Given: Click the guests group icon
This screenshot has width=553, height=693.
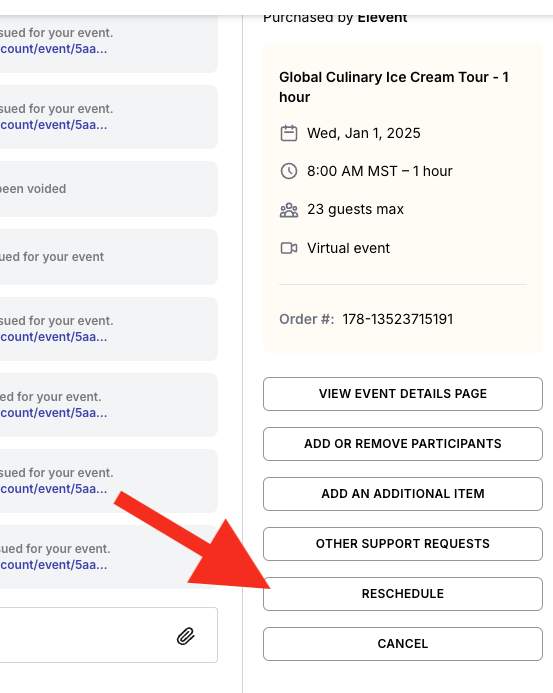Looking at the screenshot, I should pyautogui.click(x=289, y=209).
